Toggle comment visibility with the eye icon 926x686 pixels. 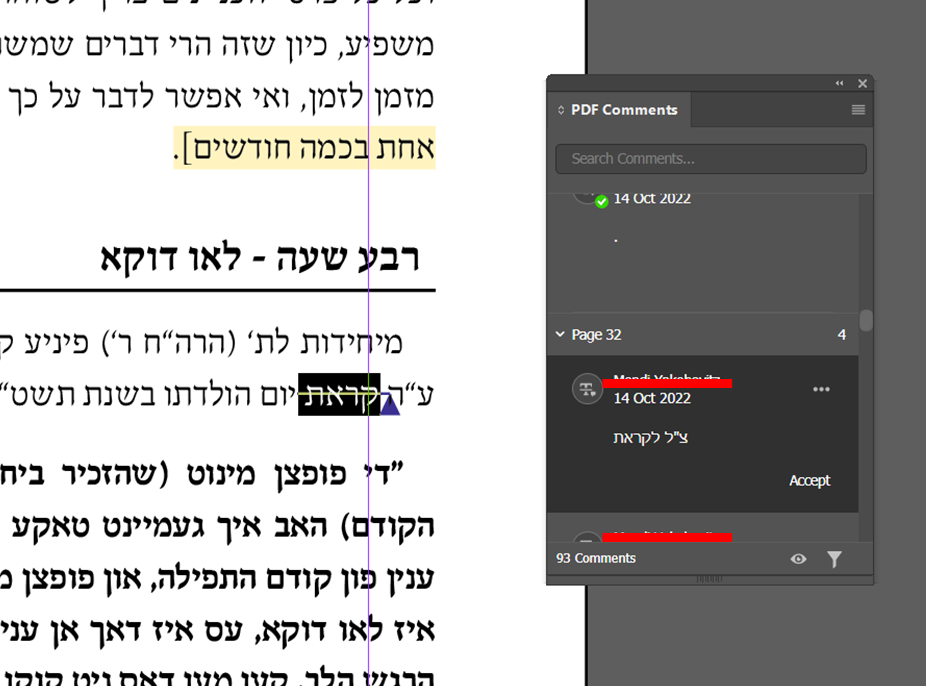798,558
